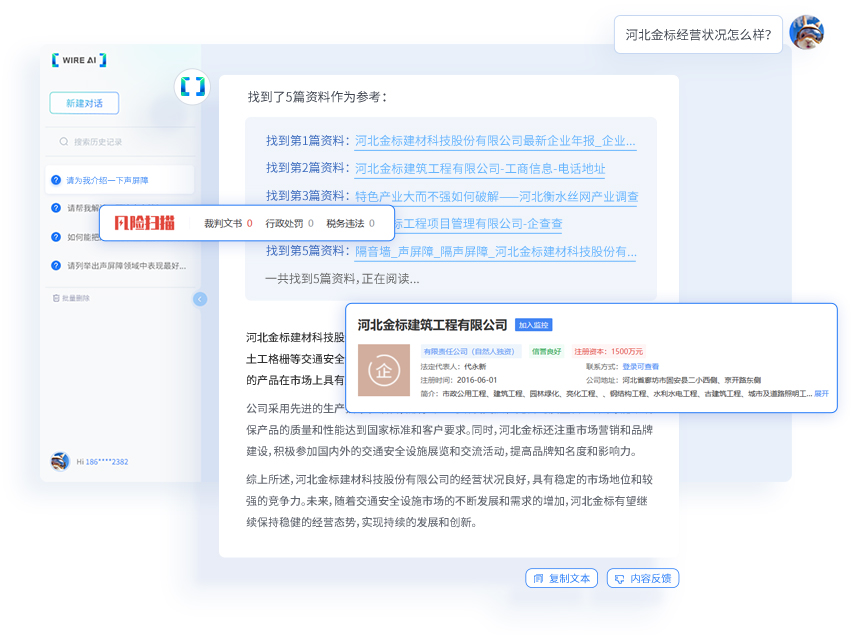Click the trash icon for 批量删除

pos(56,298)
